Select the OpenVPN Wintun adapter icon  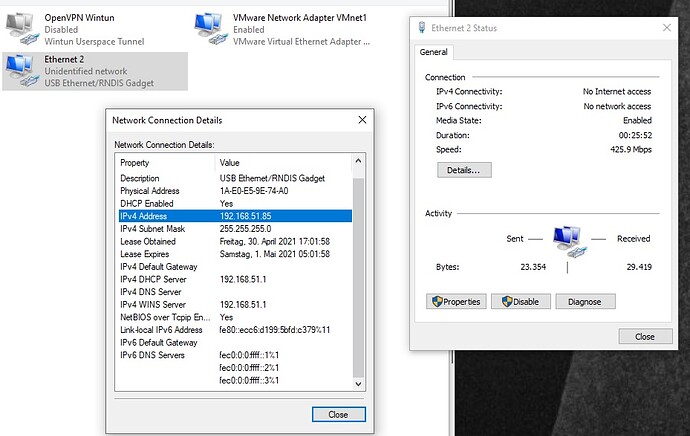pos(22,29)
